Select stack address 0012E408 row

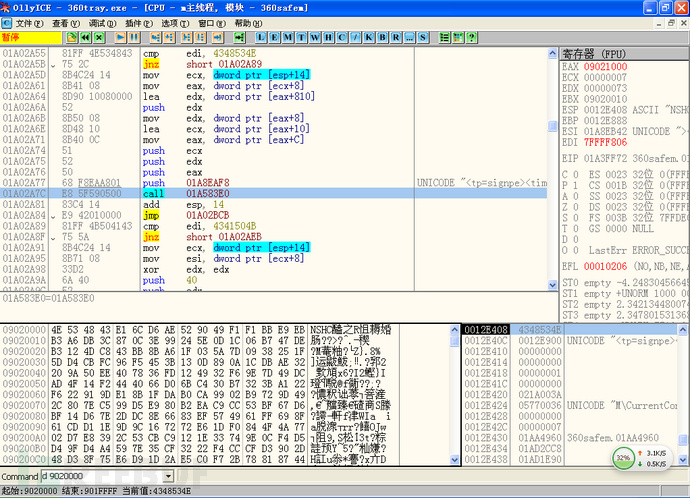tap(570, 330)
